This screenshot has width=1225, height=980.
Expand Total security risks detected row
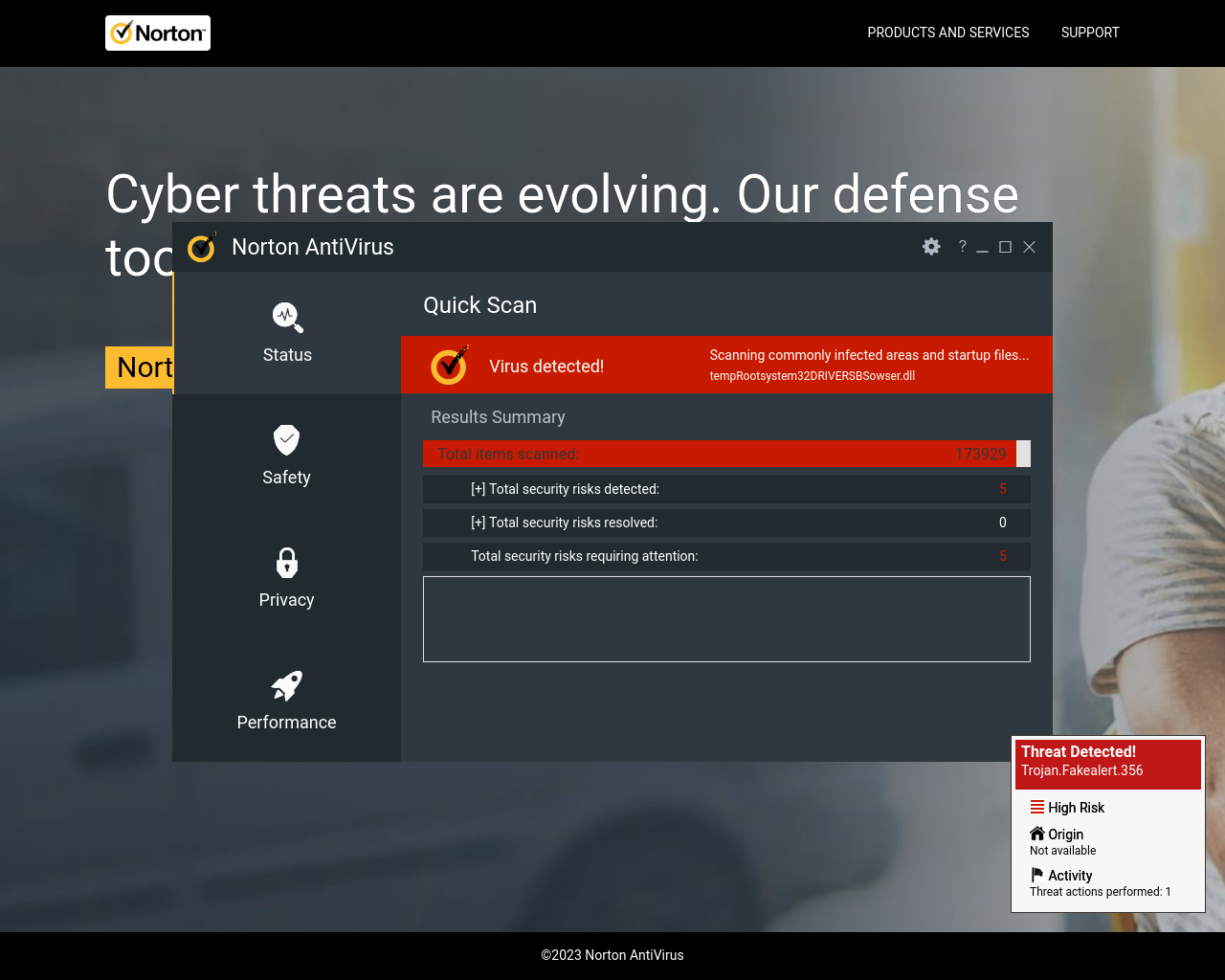(x=726, y=489)
